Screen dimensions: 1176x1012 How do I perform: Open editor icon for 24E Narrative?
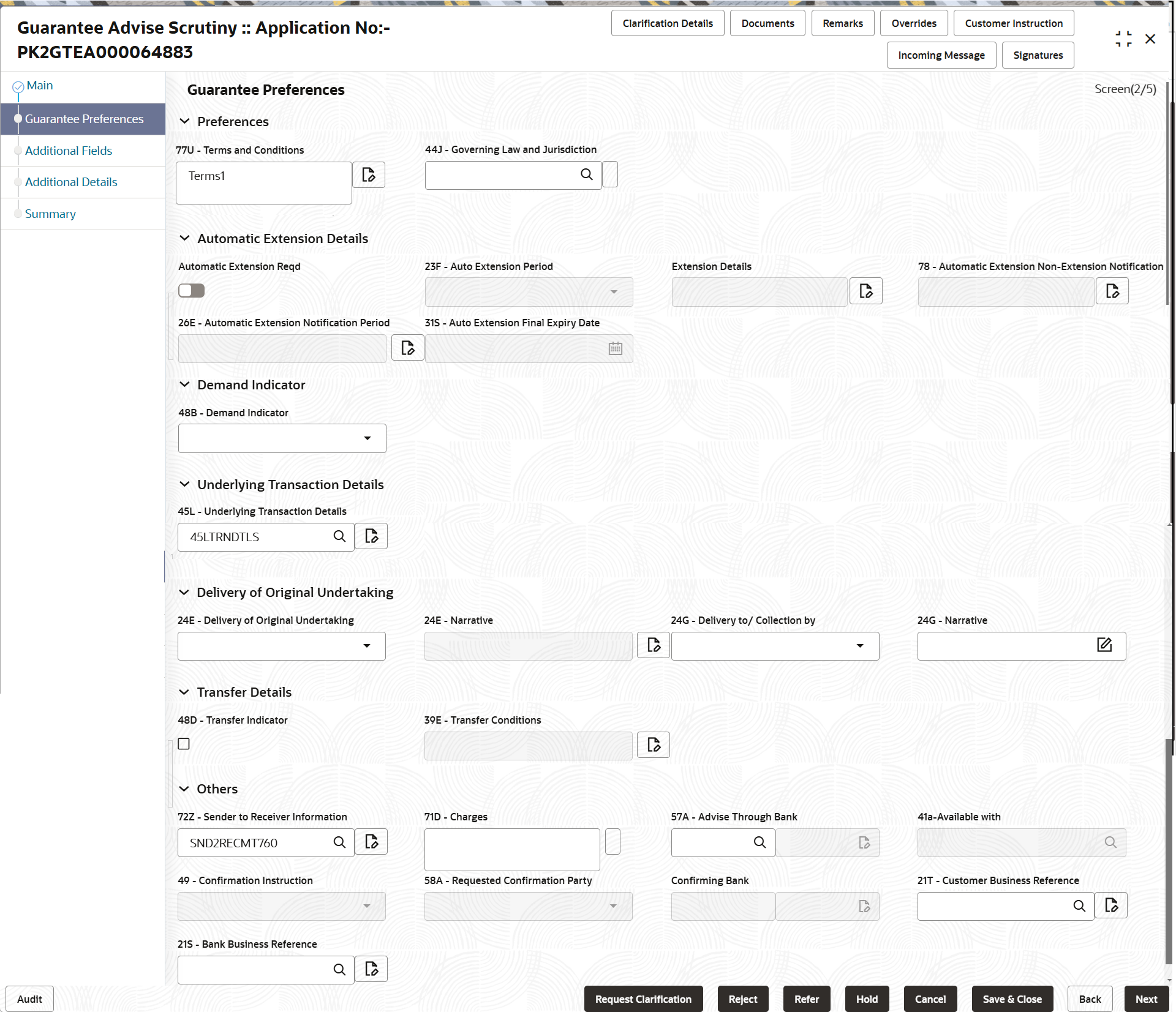point(654,645)
